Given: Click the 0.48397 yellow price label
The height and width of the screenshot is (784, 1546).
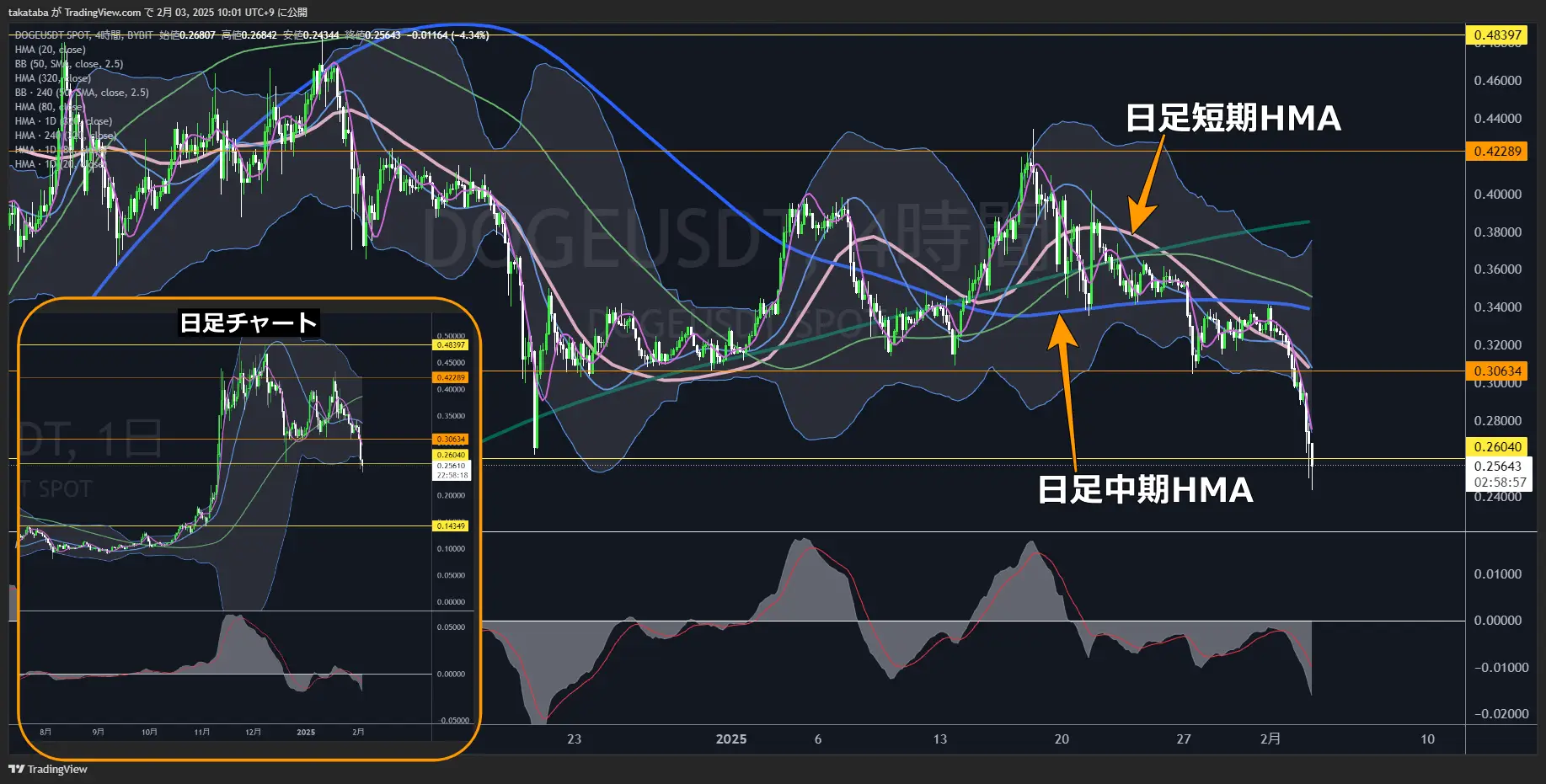Looking at the screenshot, I should click(x=1497, y=35).
